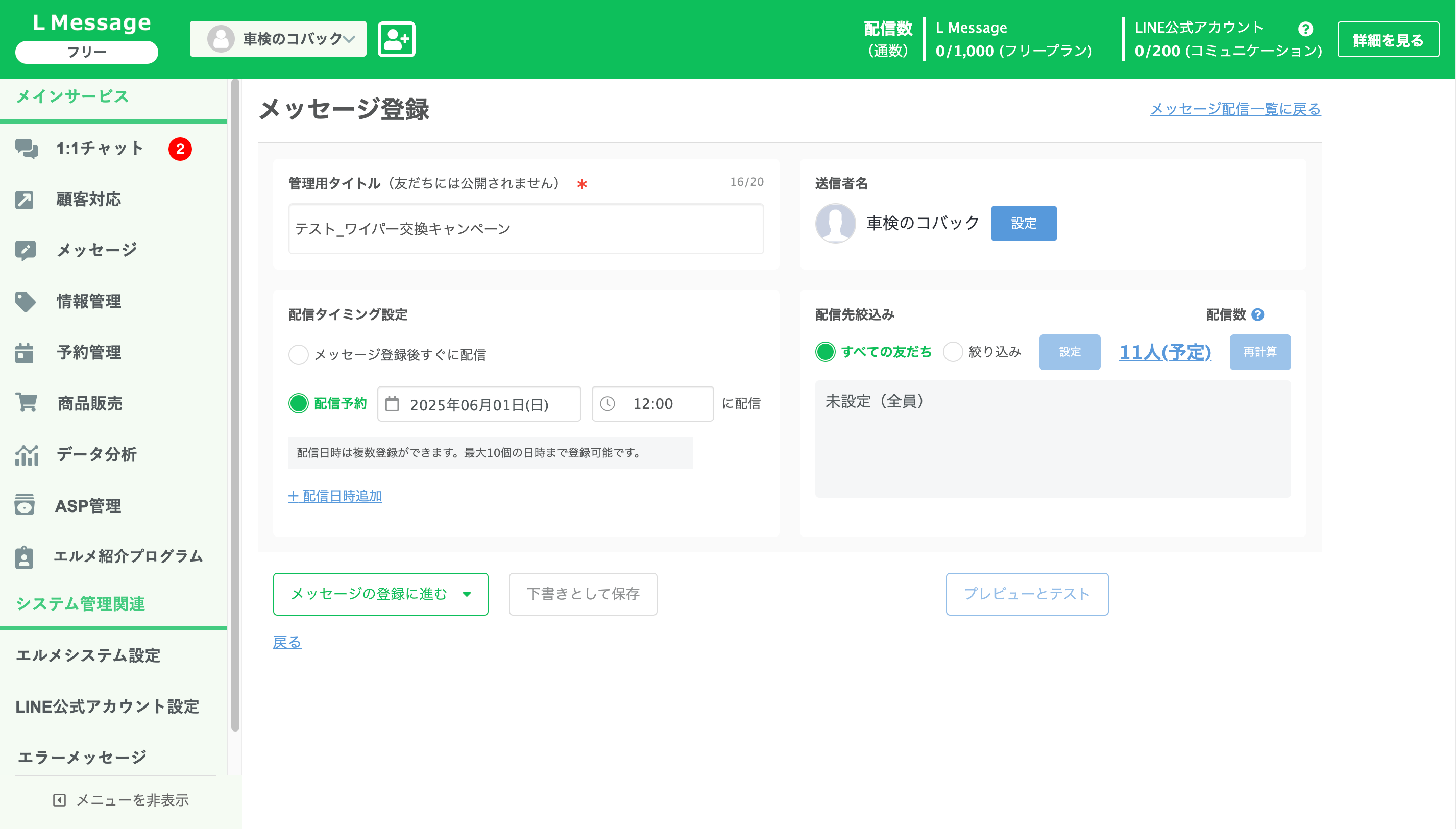Click the account avatar in header
The width and height of the screenshot is (1456, 829).
221,39
